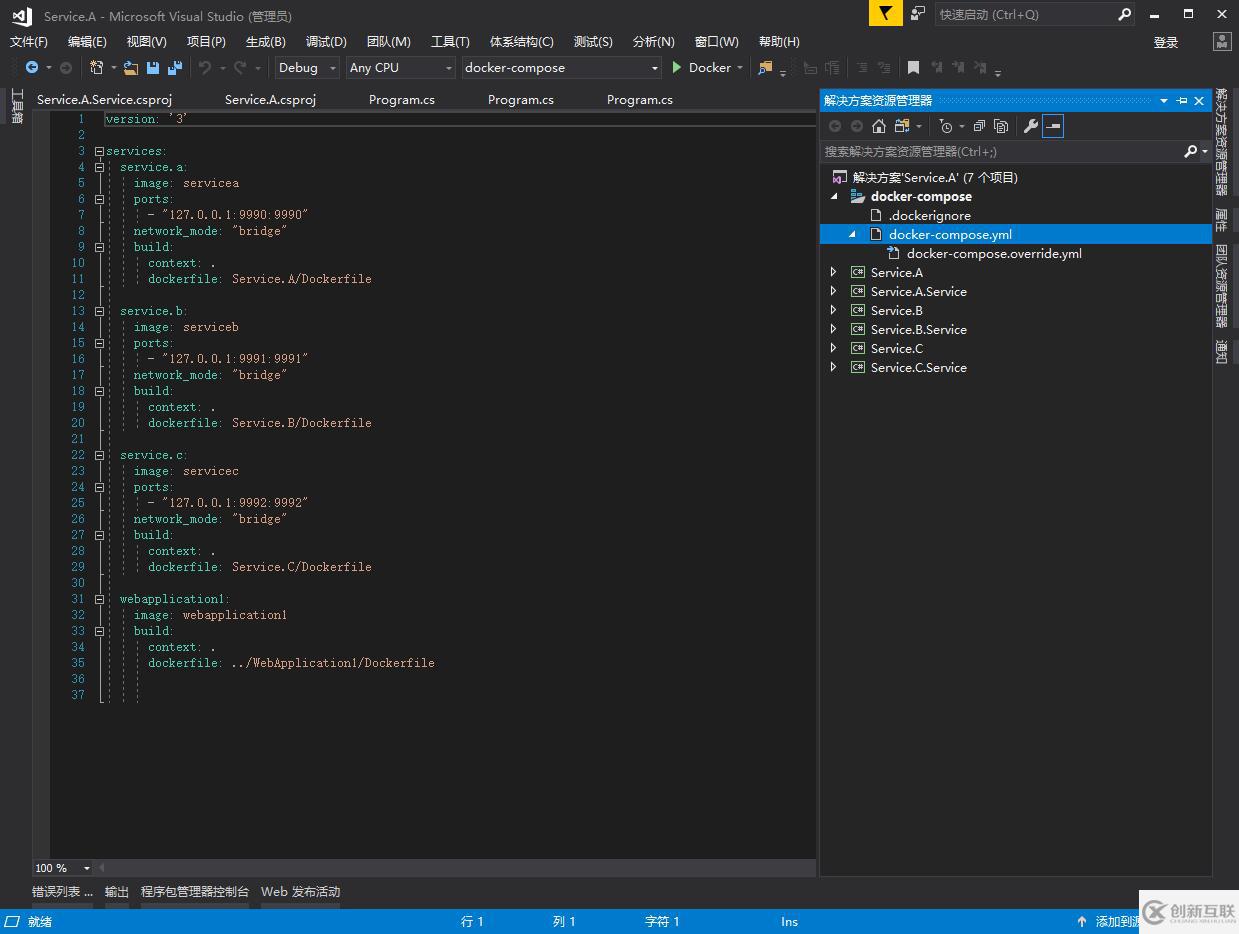Viewport: 1239px width, 934px height.
Task: Click the yellow notifications flag icon
Action: point(885,14)
